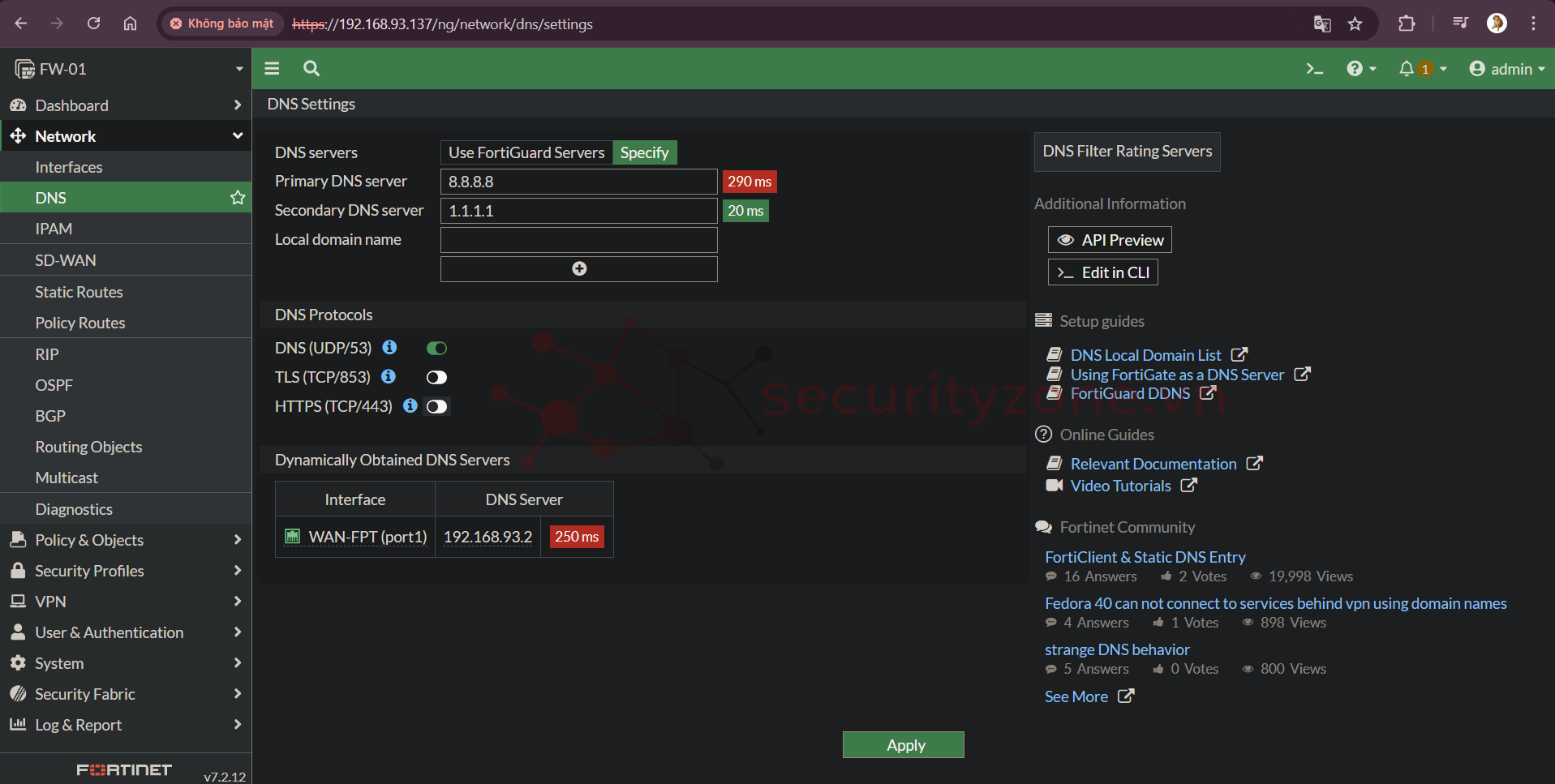Open the admin user dropdown
The width and height of the screenshot is (1555, 784).
tap(1506, 69)
